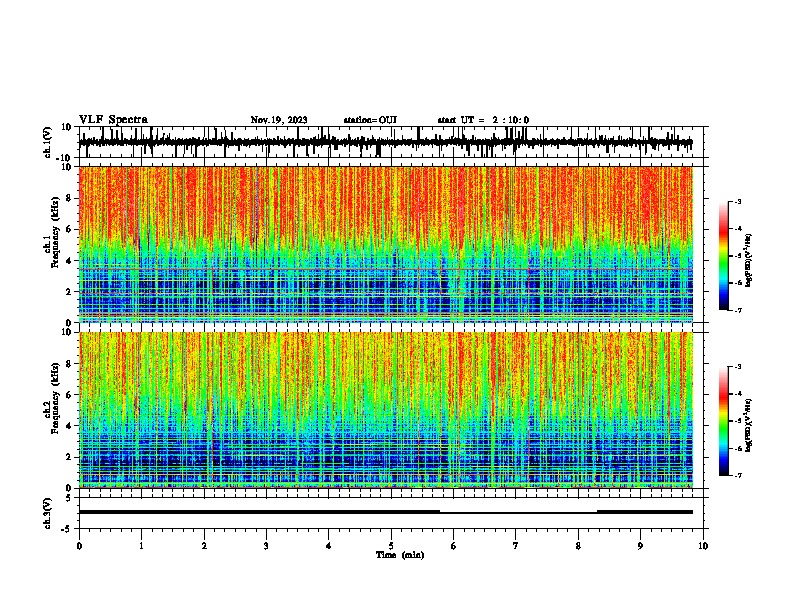792x612 pixels.
Task: Click the '4' frequency tick on ch.2 spectrogram
Action: tap(69, 426)
